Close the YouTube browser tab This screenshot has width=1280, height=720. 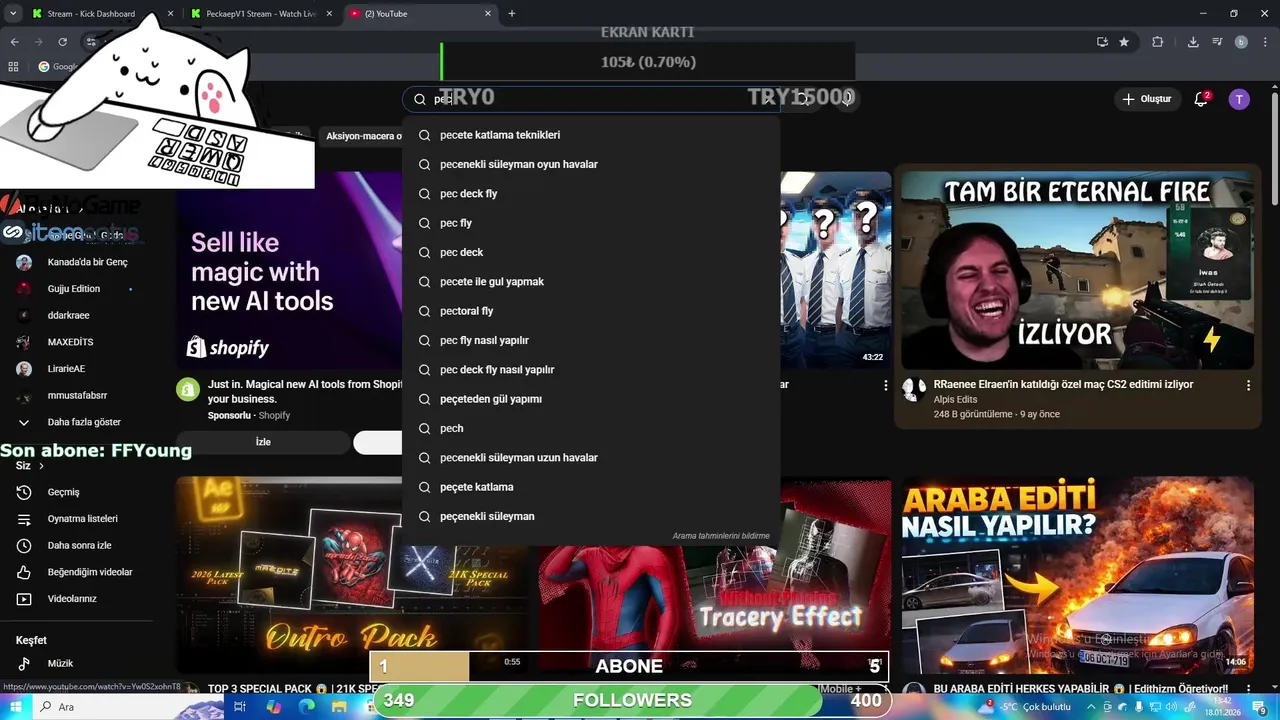click(488, 14)
